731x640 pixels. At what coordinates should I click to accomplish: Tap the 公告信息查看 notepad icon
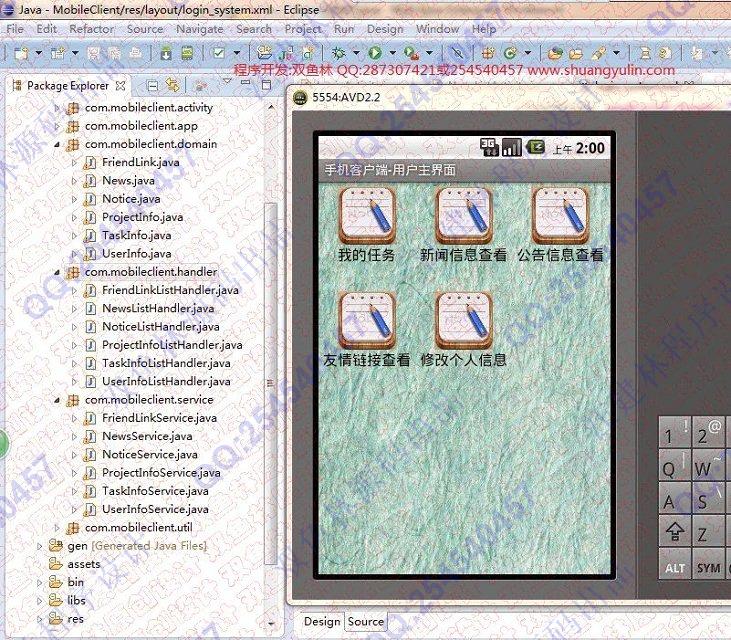point(559,215)
